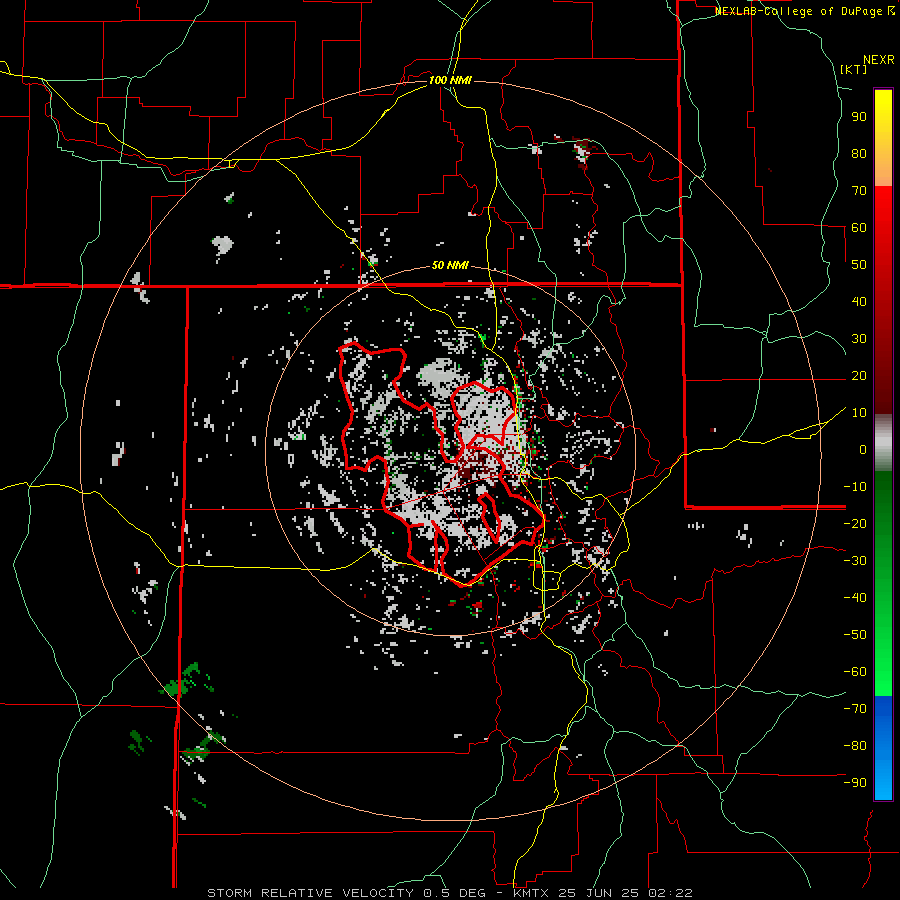900x900 pixels.
Task: Click the NEXR label above the color bar
Action: [x=879, y=60]
